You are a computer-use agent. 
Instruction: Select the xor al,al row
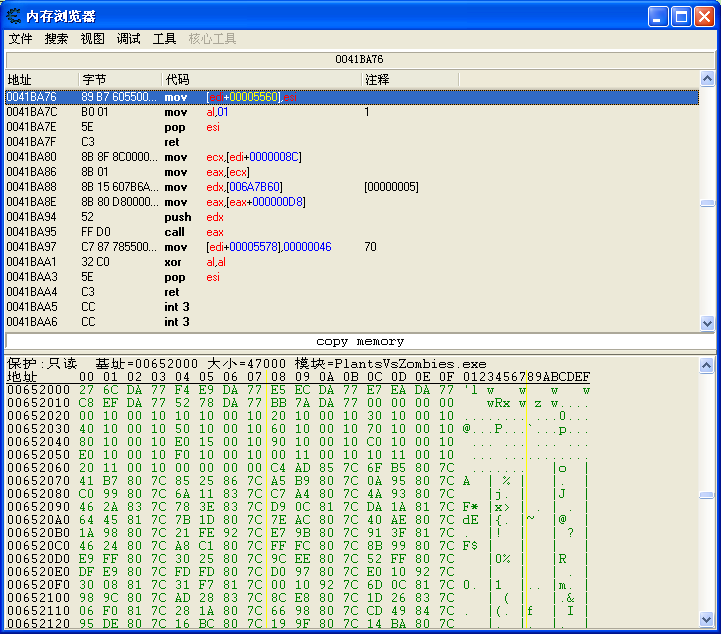[x=352, y=262]
